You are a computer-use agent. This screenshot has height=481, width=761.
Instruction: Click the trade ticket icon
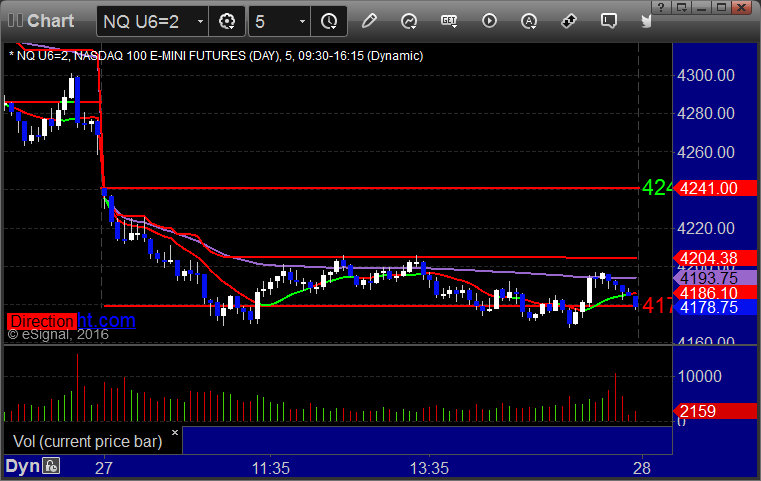point(568,21)
